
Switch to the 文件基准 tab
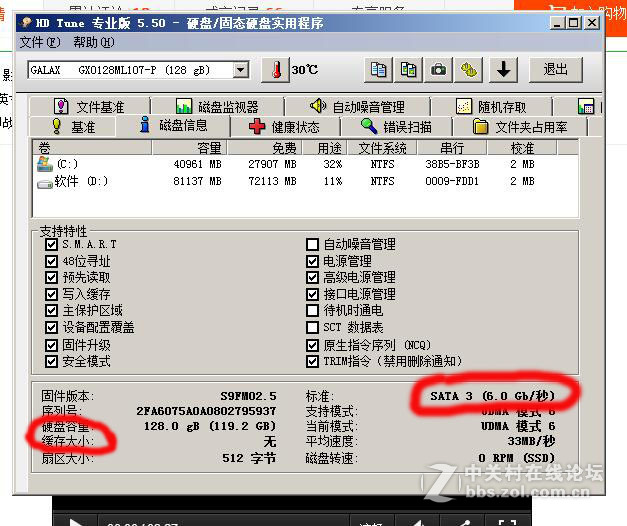pyautogui.click(x=90, y=106)
